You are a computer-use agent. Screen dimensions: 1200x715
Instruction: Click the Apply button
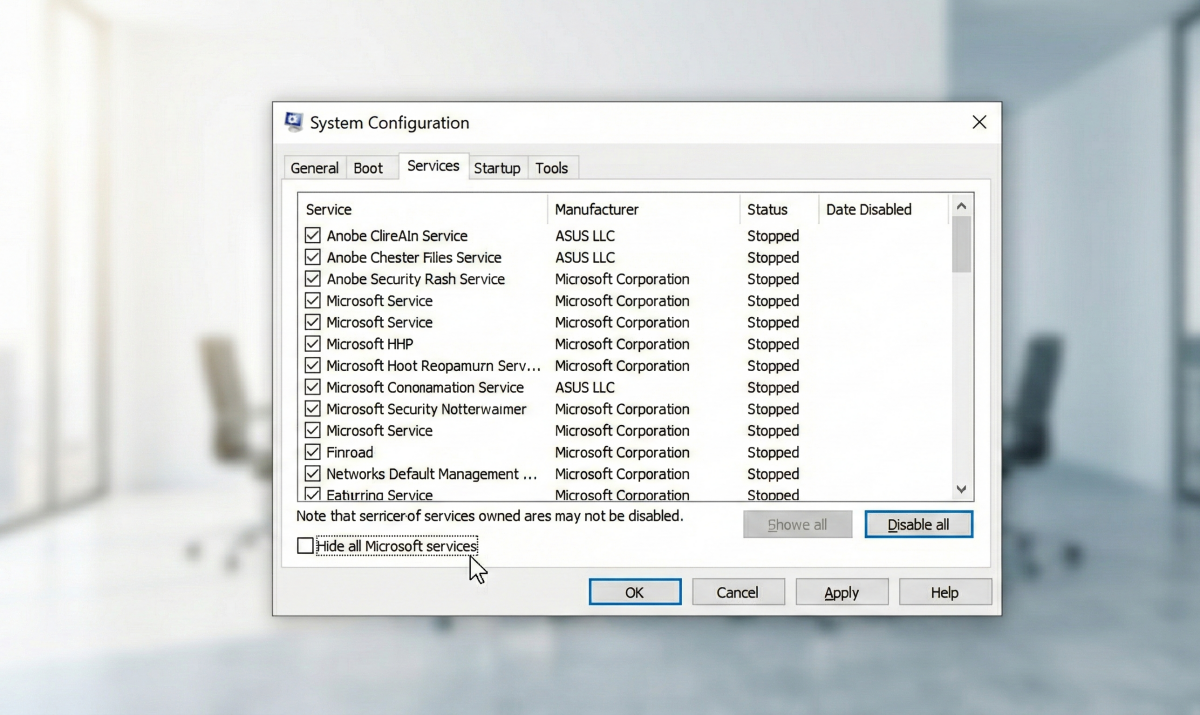point(842,592)
